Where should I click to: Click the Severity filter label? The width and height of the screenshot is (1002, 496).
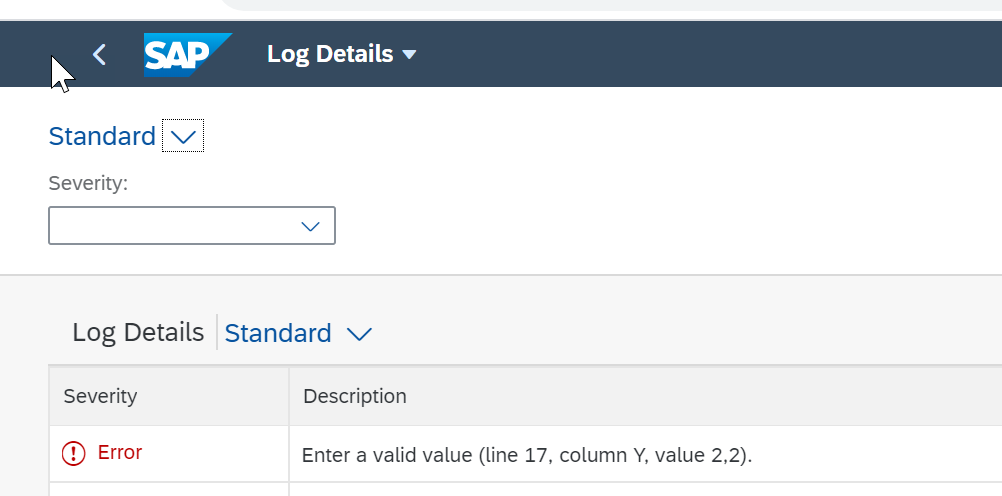88,183
